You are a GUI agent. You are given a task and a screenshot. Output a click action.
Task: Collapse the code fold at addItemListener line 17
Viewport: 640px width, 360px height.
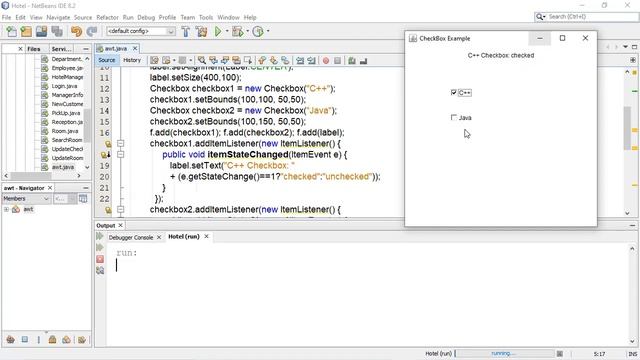[120, 143]
